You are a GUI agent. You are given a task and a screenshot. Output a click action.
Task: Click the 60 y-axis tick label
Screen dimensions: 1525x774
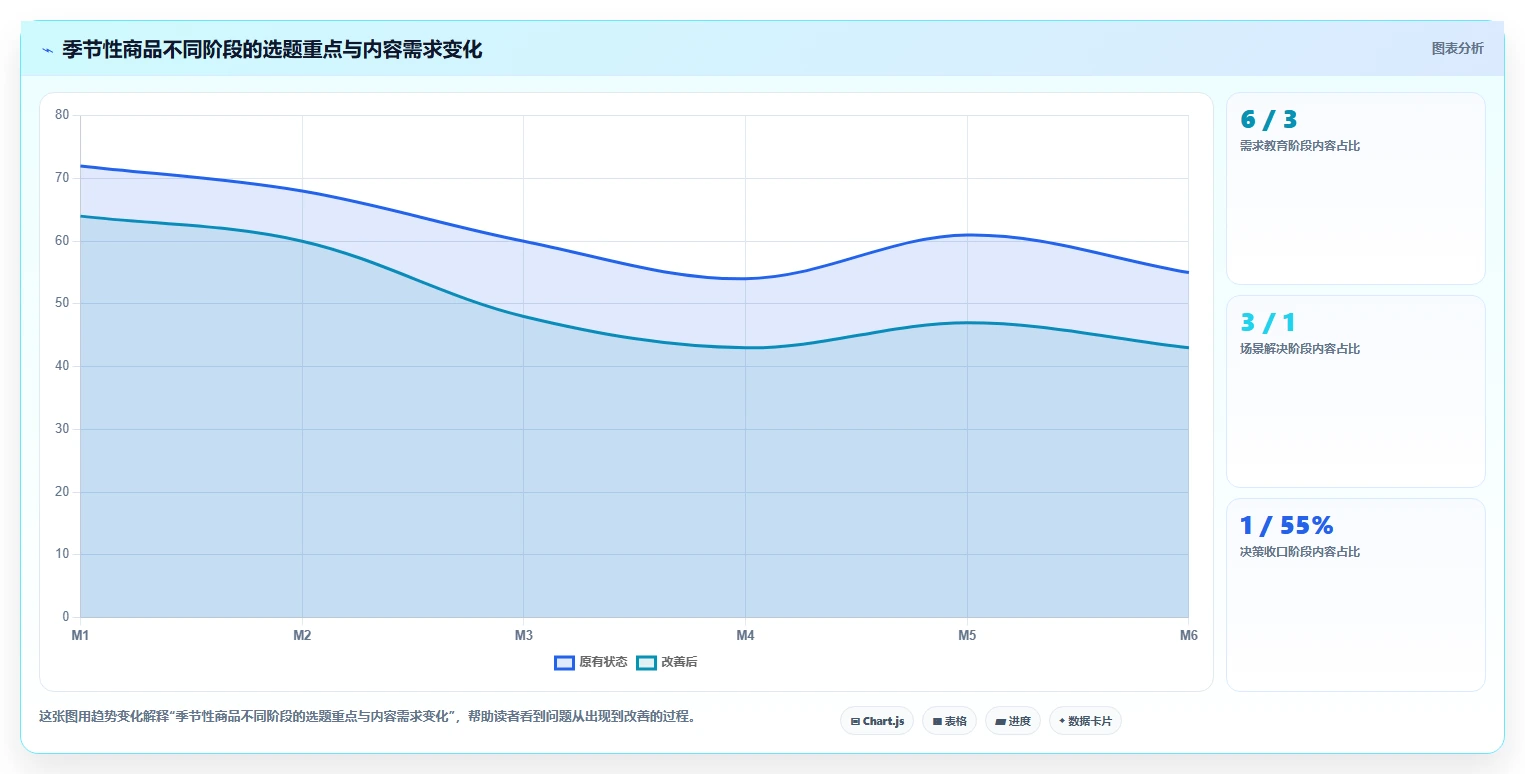[62, 241]
